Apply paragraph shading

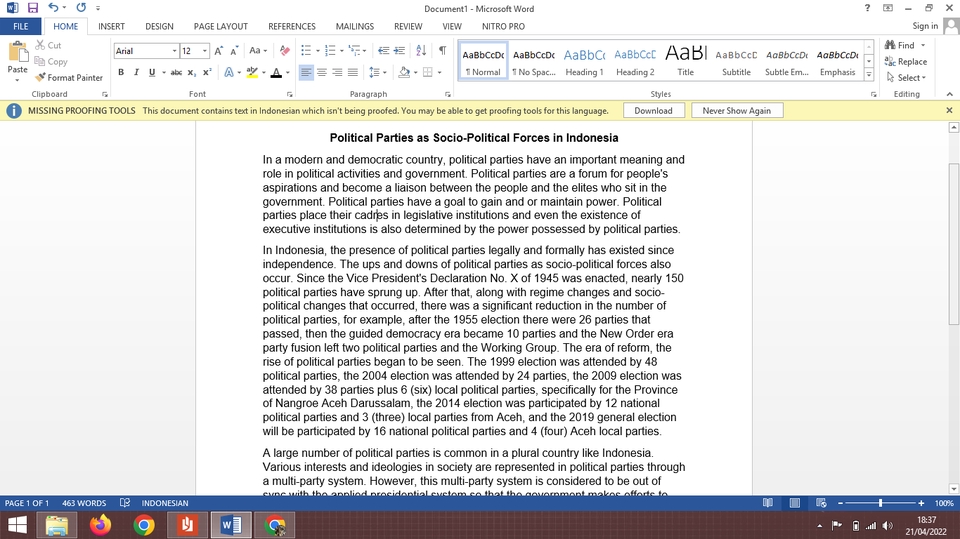point(404,72)
